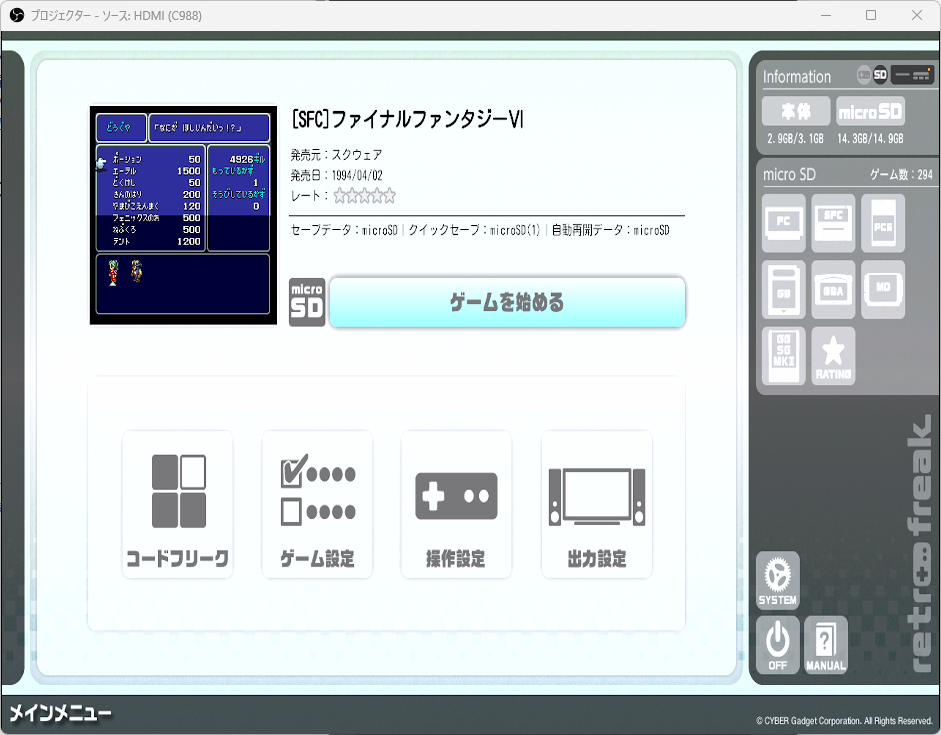Image resolution: width=941 pixels, height=735 pixels.
Task: Select the MD cartridge category icon
Action: click(x=883, y=289)
